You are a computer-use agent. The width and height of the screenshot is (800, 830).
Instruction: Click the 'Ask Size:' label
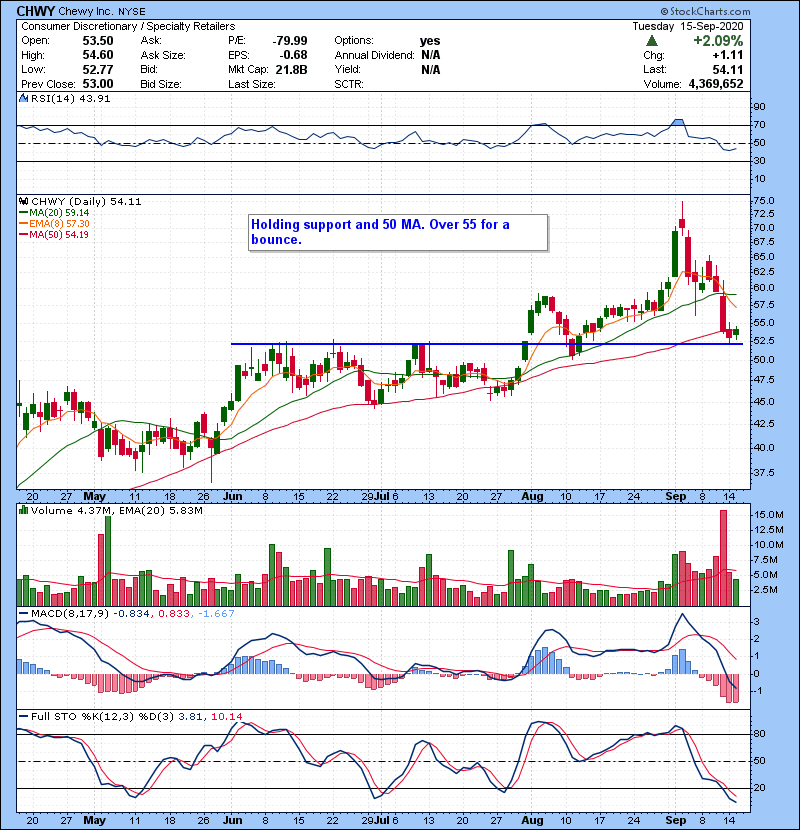[x=163, y=55]
